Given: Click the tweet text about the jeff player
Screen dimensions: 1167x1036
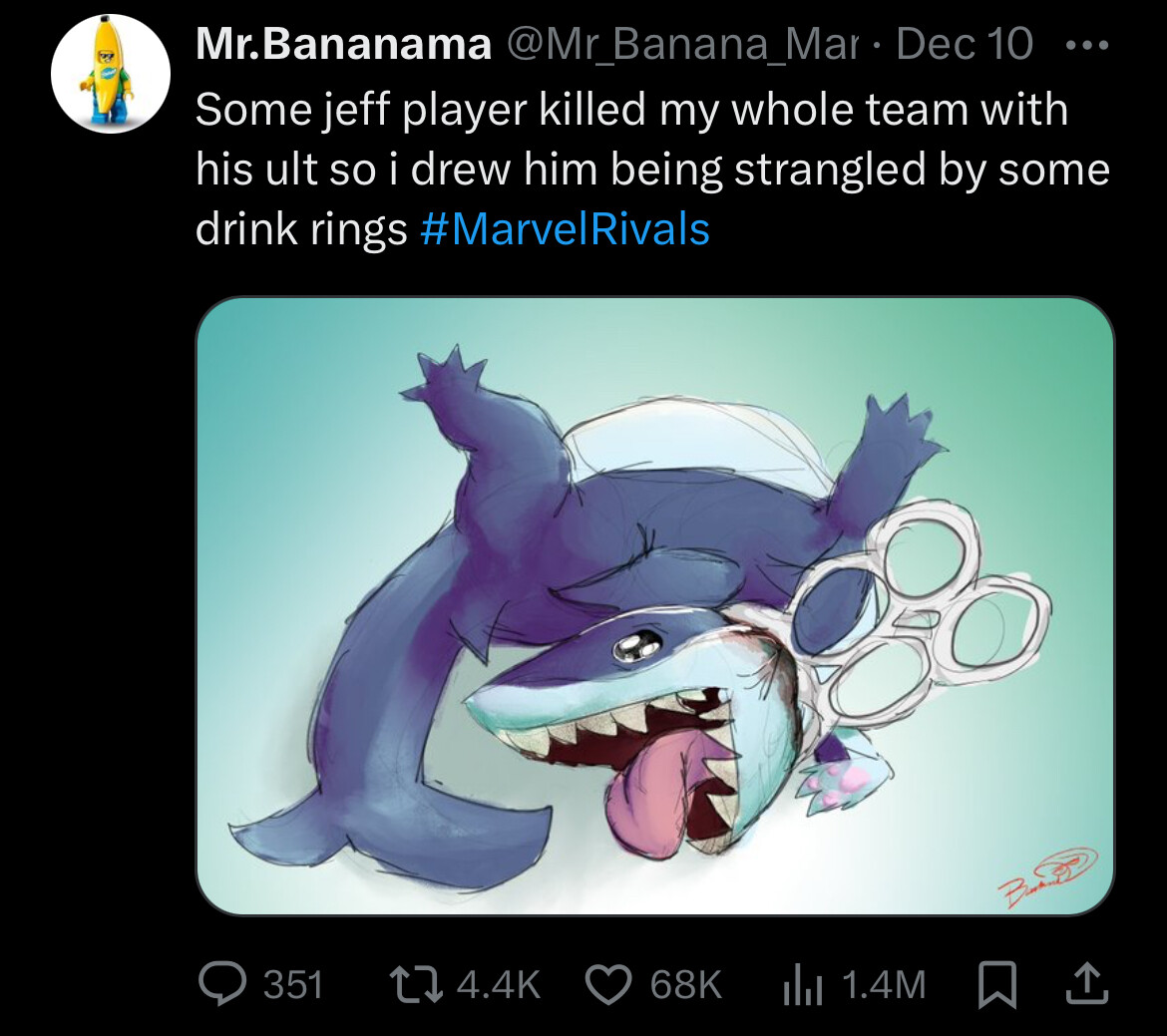Looking at the screenshot, I should coord(652,169).
